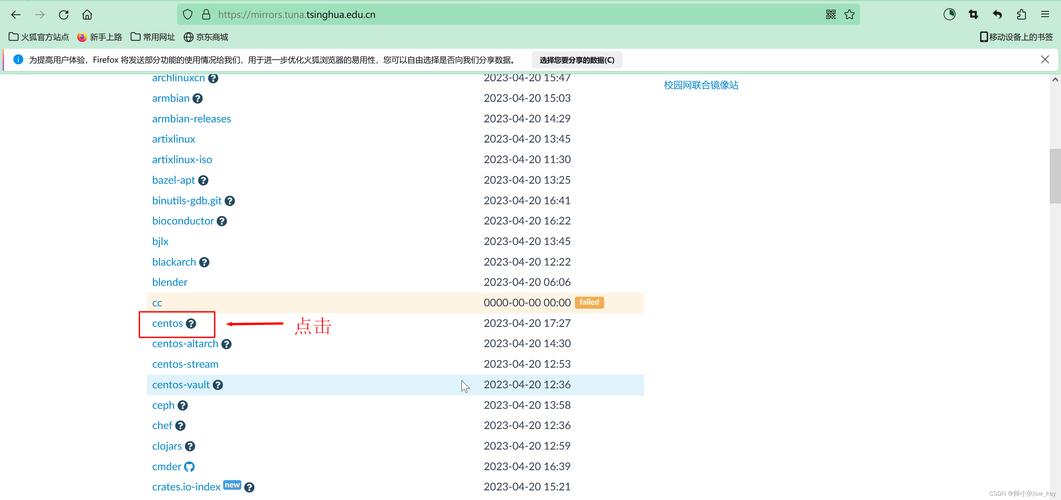
Task: Click the forward navigation arrow
Action: (39, 15)
